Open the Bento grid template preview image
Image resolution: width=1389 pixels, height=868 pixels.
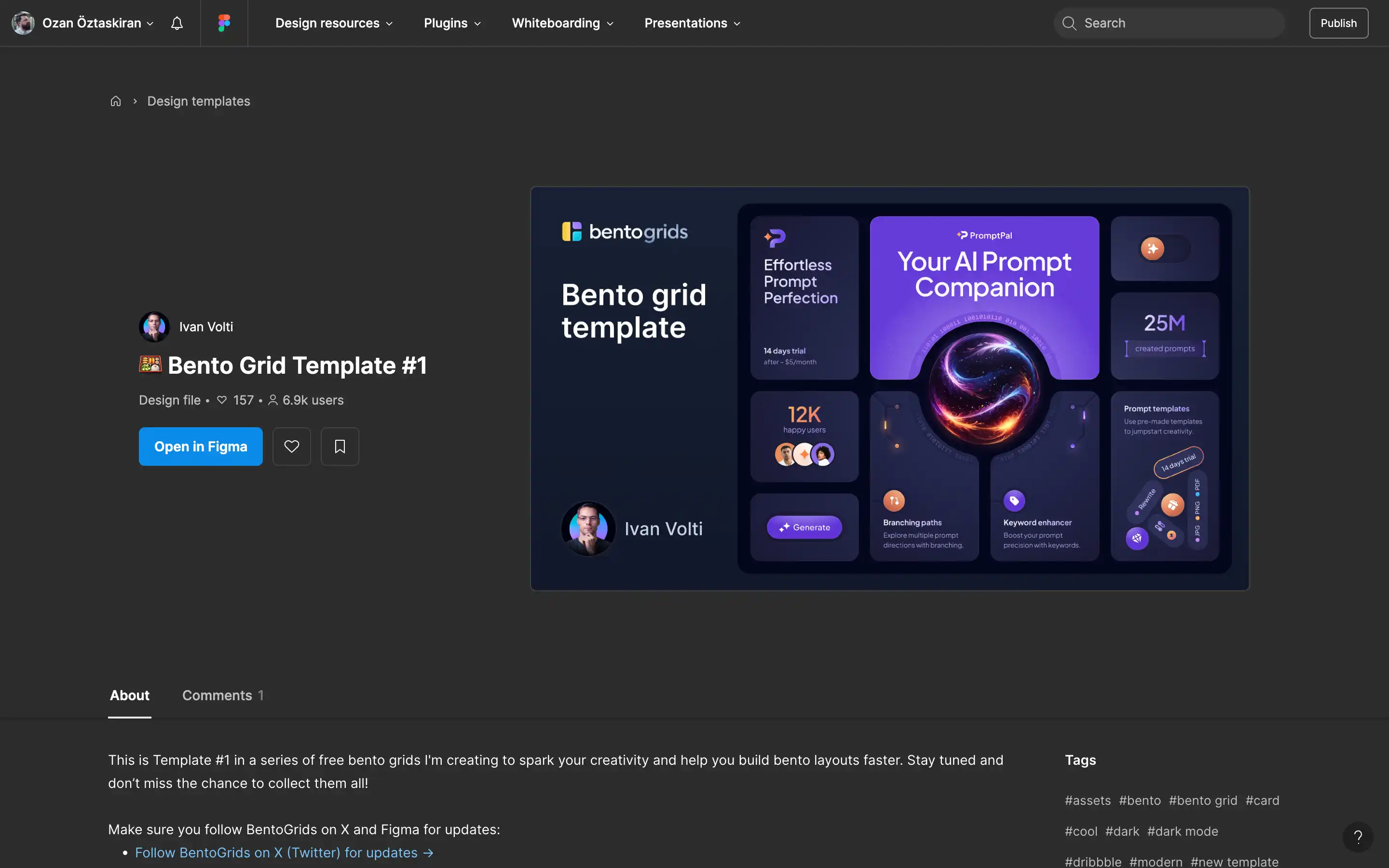[x=890, y=389]
